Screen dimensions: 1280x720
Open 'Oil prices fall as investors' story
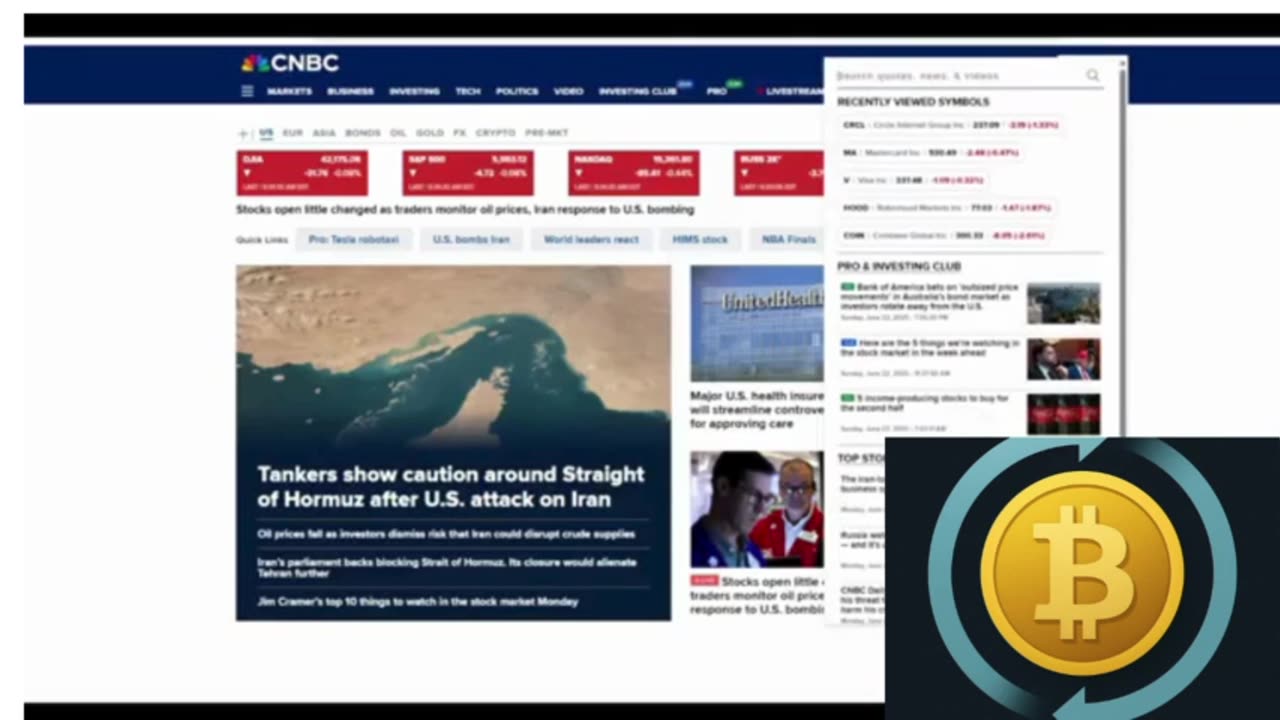pos(446,534)
